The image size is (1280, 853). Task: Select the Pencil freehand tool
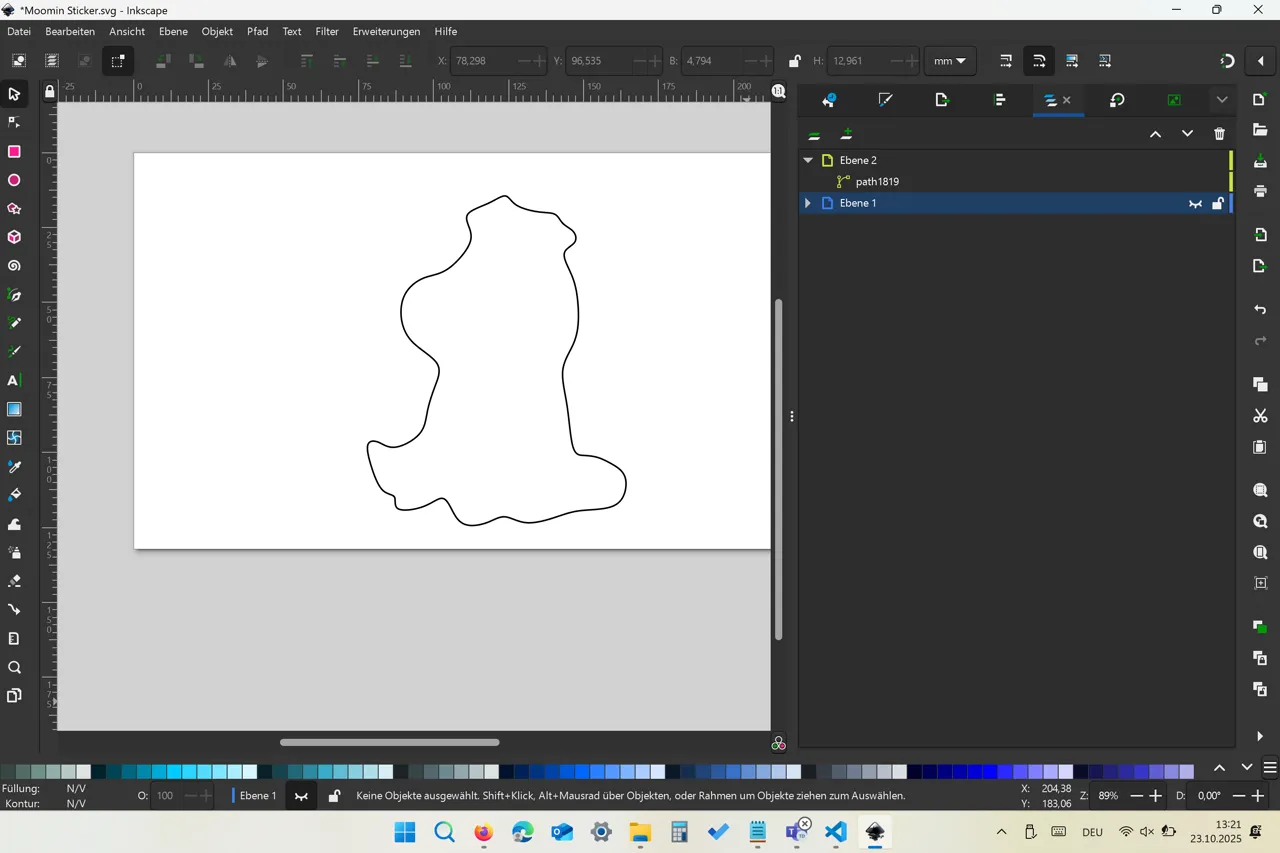14,323
